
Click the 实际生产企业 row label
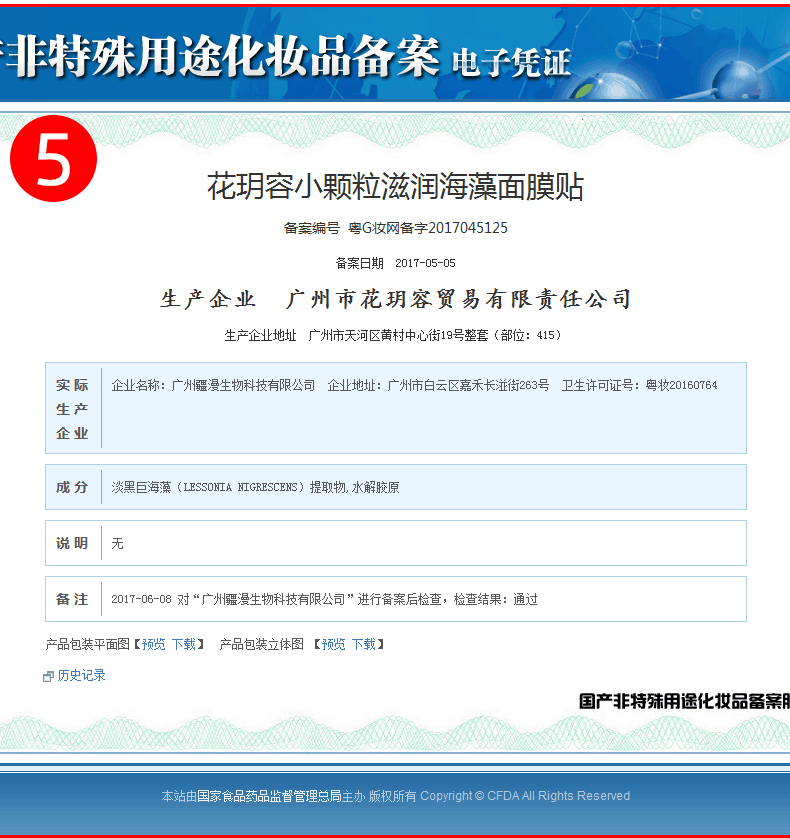coord(72,409)
